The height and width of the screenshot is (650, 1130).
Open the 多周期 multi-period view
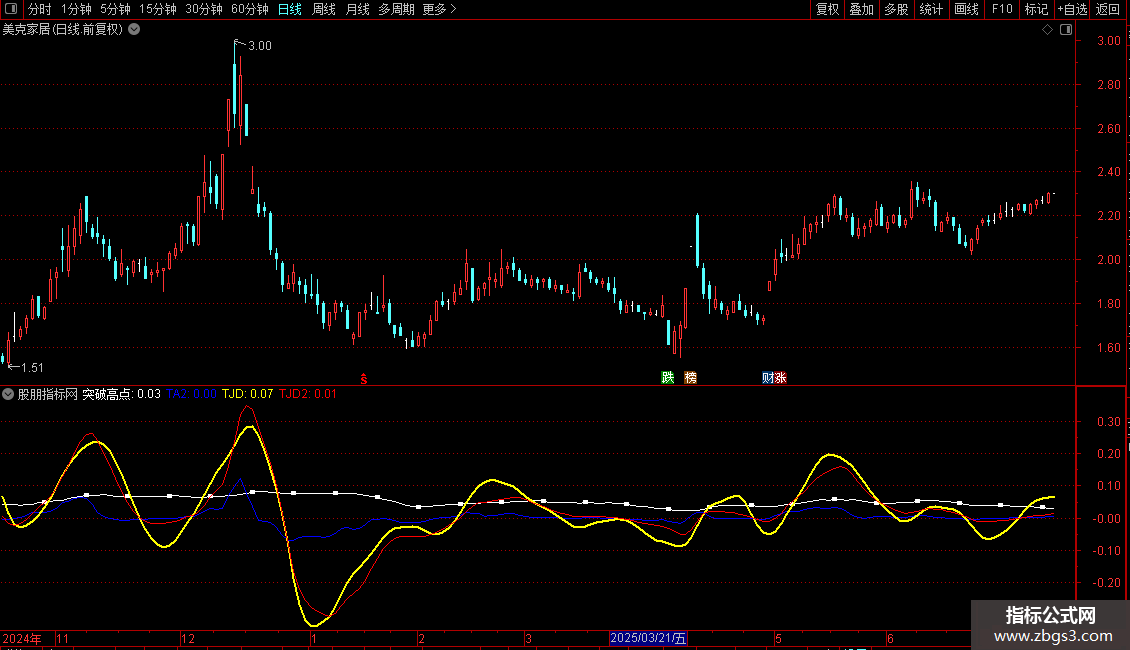click(x=396, y=9)
